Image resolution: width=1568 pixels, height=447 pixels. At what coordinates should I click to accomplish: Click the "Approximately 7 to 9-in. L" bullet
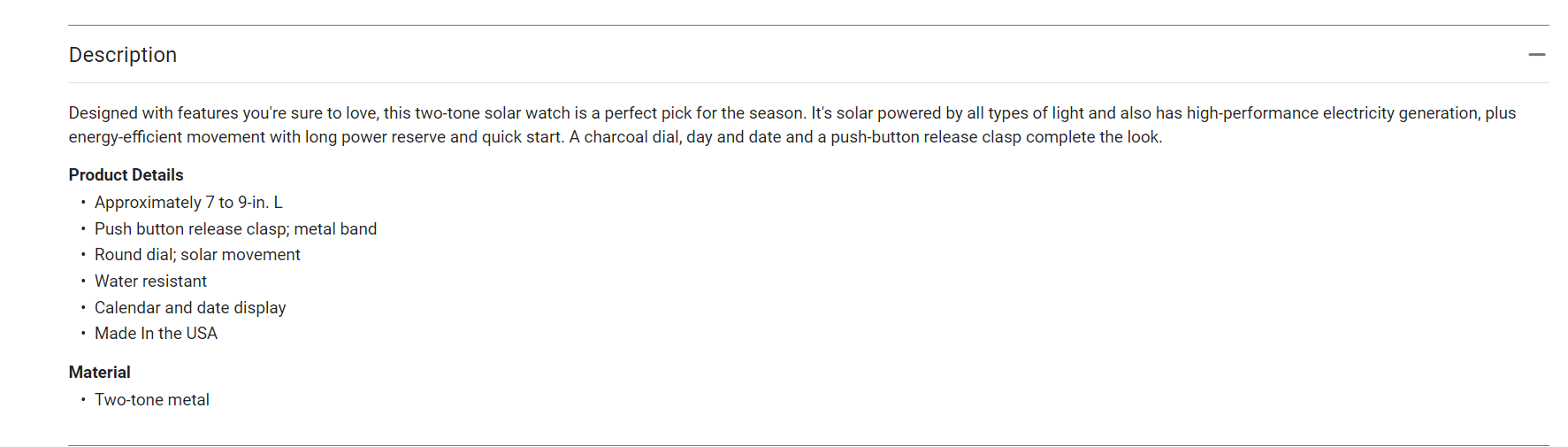pos(188,203)
